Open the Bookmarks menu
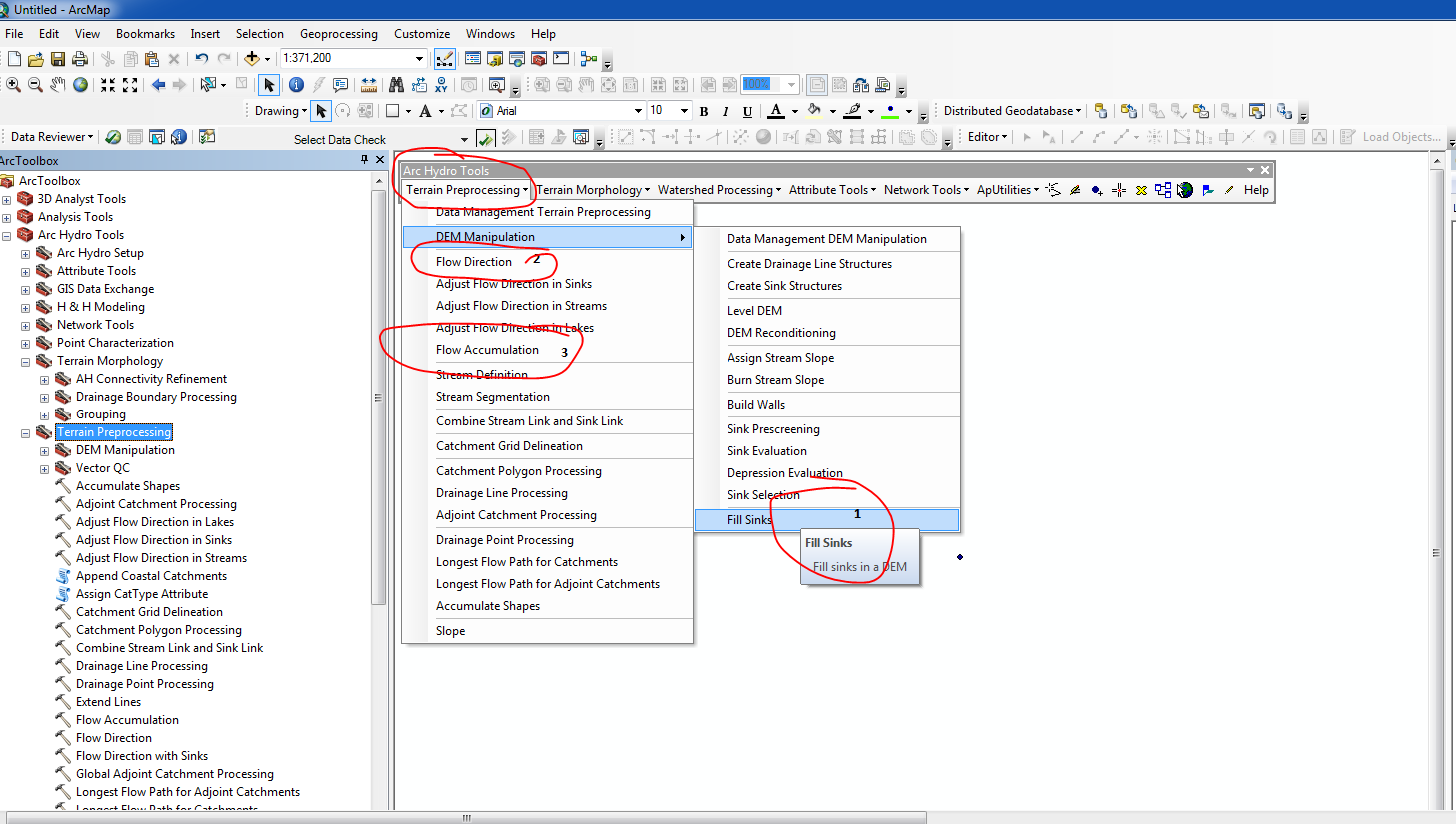Viewport: 1456px width, 824px height. pyautogui.click(x=145, y=34)
